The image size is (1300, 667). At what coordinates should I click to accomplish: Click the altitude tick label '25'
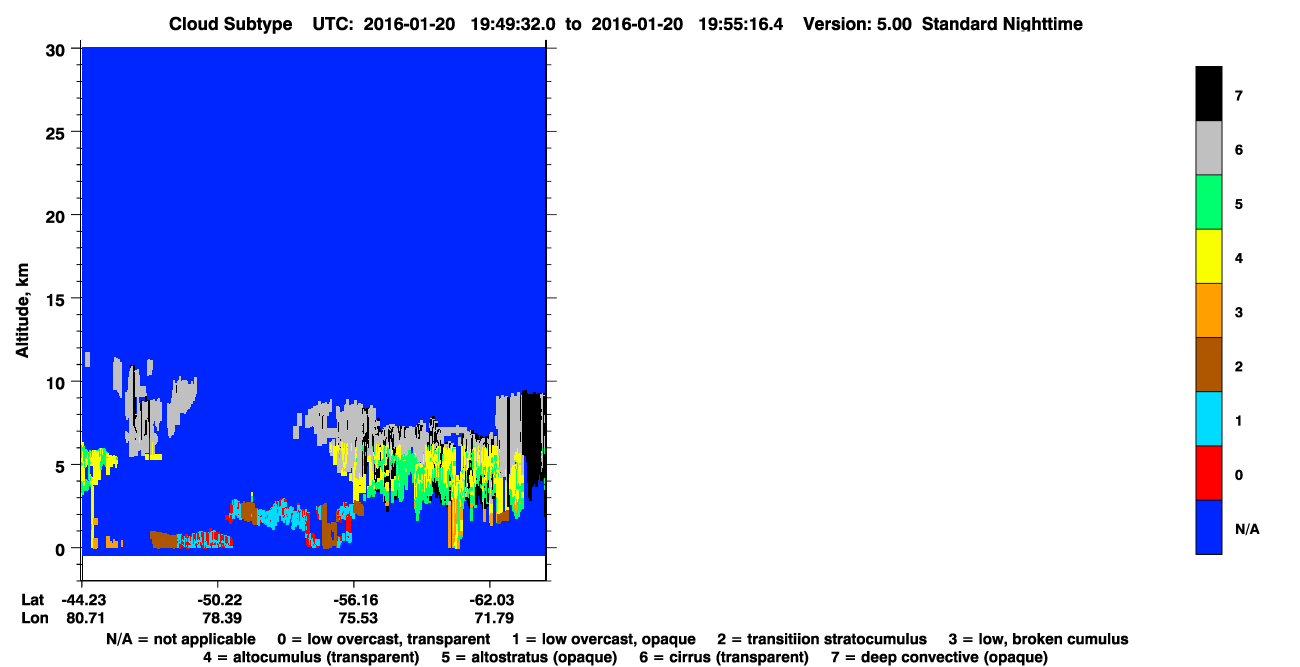tap(58, 132)
